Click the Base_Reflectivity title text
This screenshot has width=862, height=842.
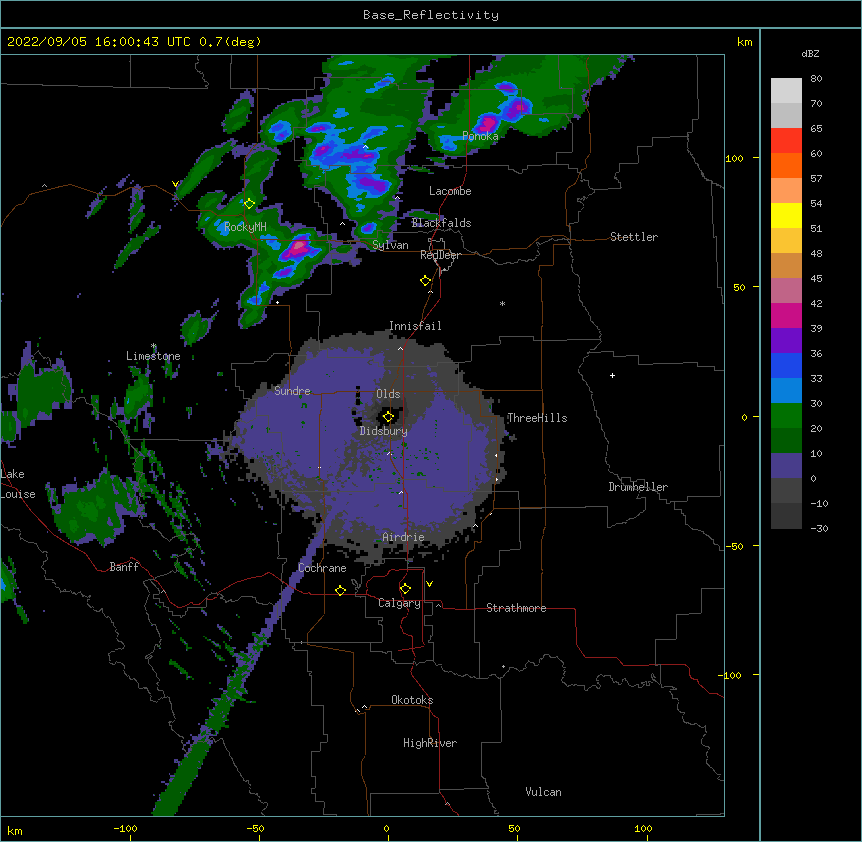tap(431, 15)
